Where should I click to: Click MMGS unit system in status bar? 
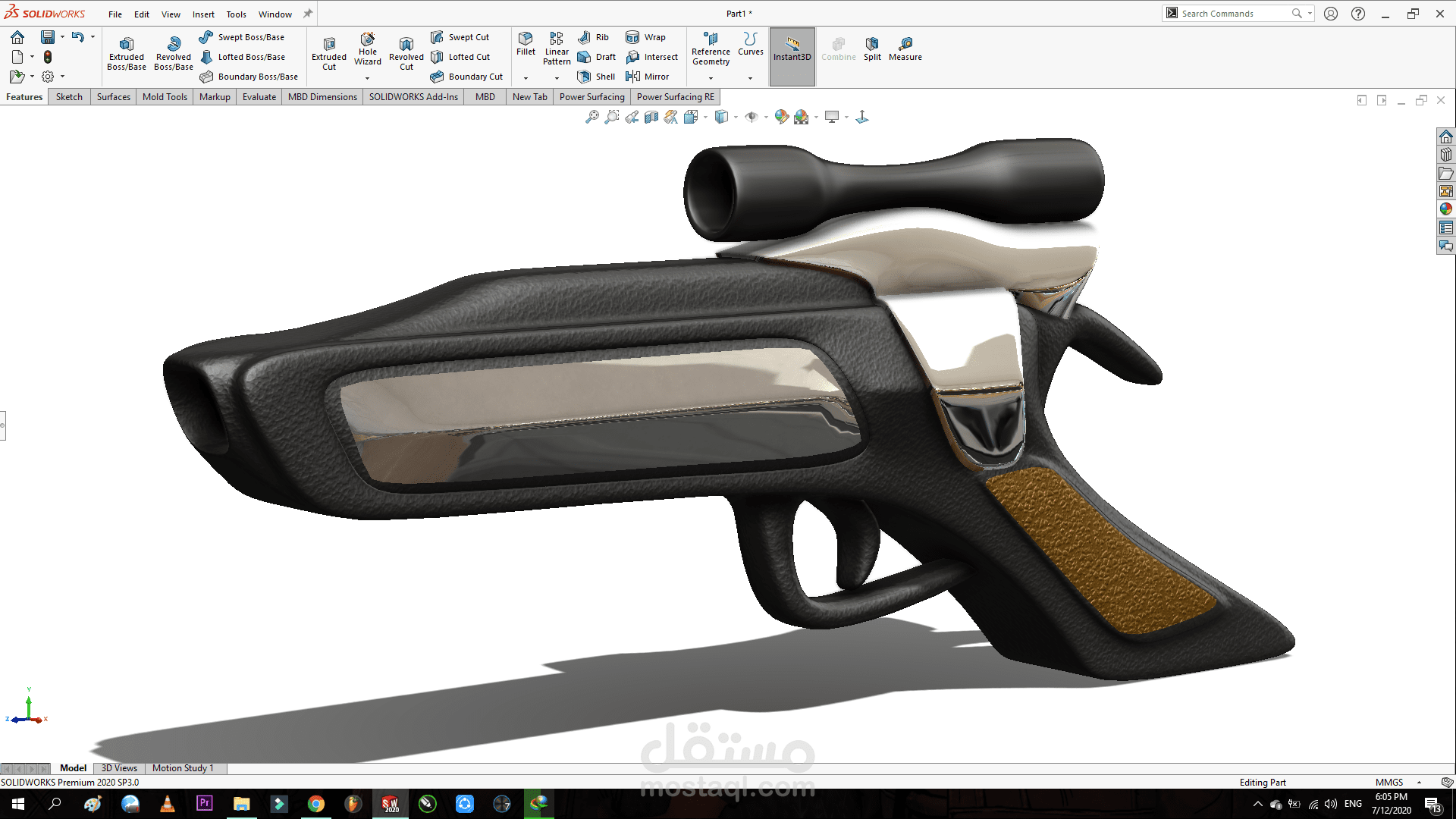1389,783
